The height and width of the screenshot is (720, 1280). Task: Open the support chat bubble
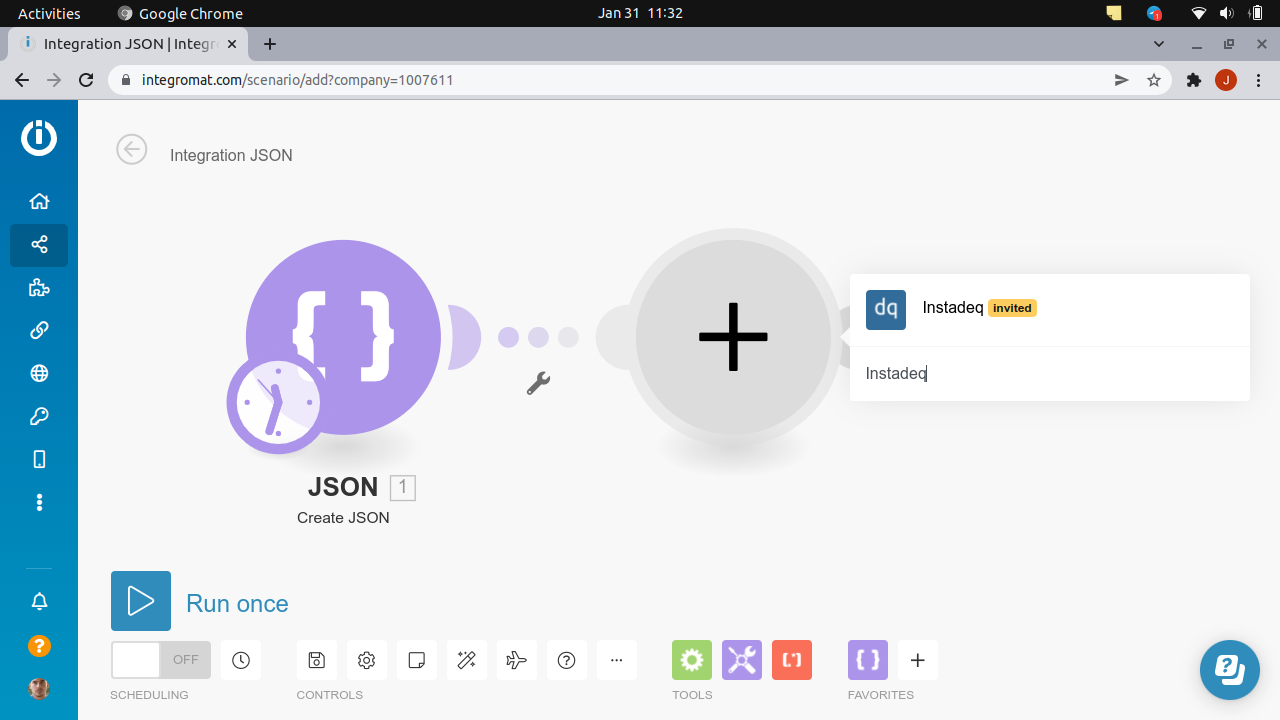coord(1230,670)
